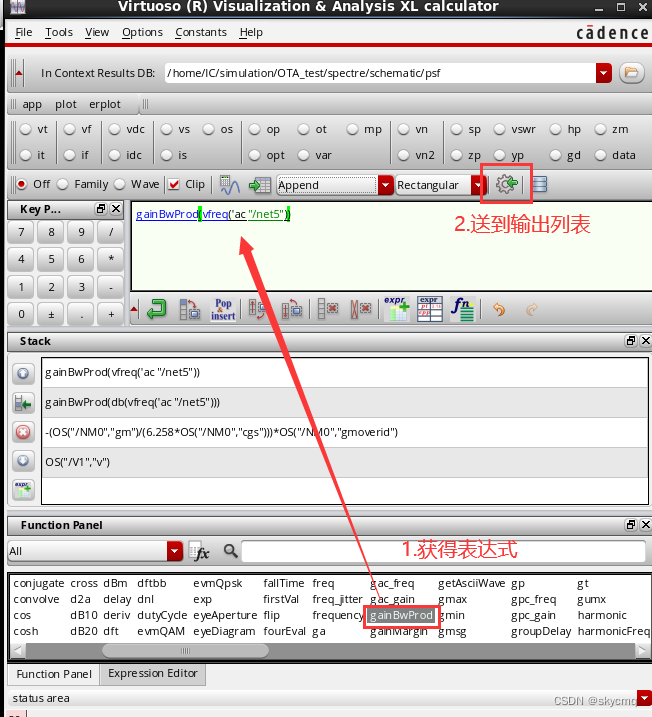Move stack item up arrow button
Image resolution: width=652 pixels, height=717 pixels.
coord(23,373)
